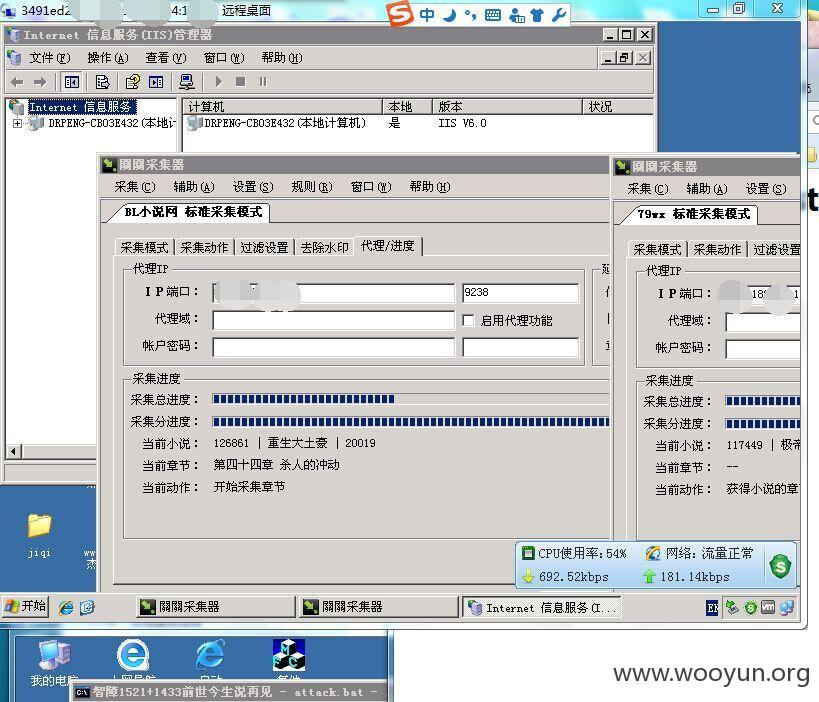This screenshot has width=819, height=702.
Task: Open the IME skin shirt icon
Action: point(536,15)
